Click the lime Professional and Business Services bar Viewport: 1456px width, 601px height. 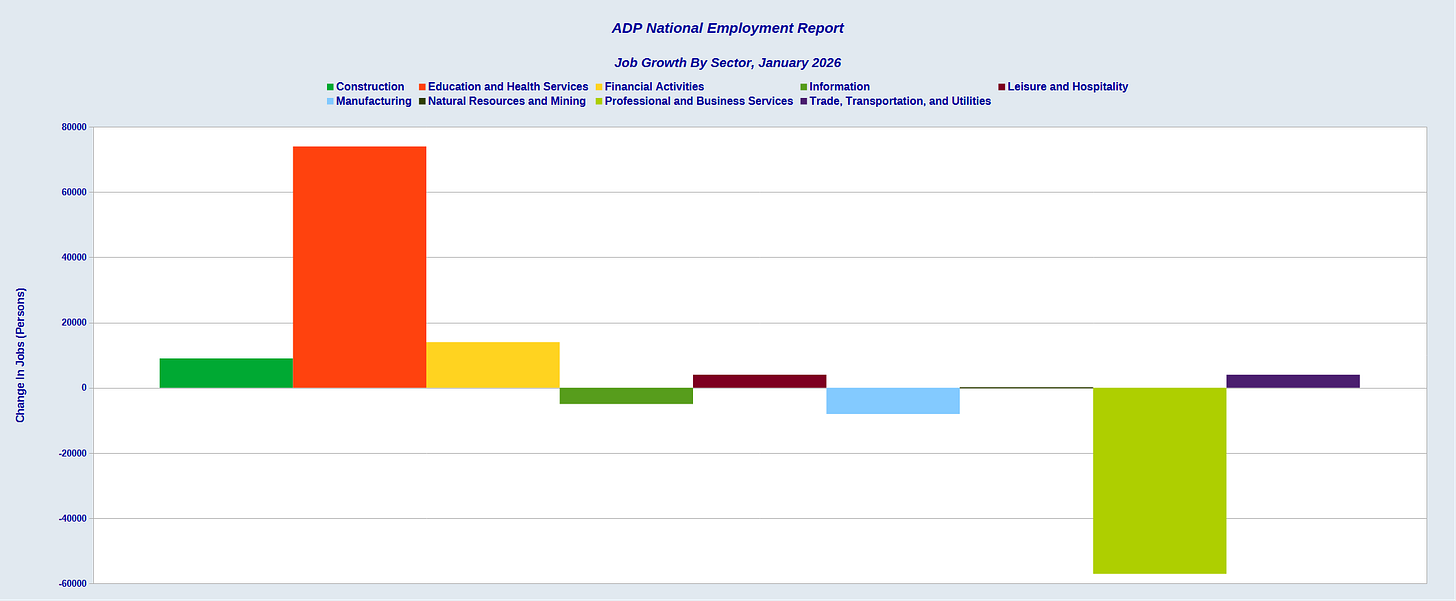[1159, 481]
